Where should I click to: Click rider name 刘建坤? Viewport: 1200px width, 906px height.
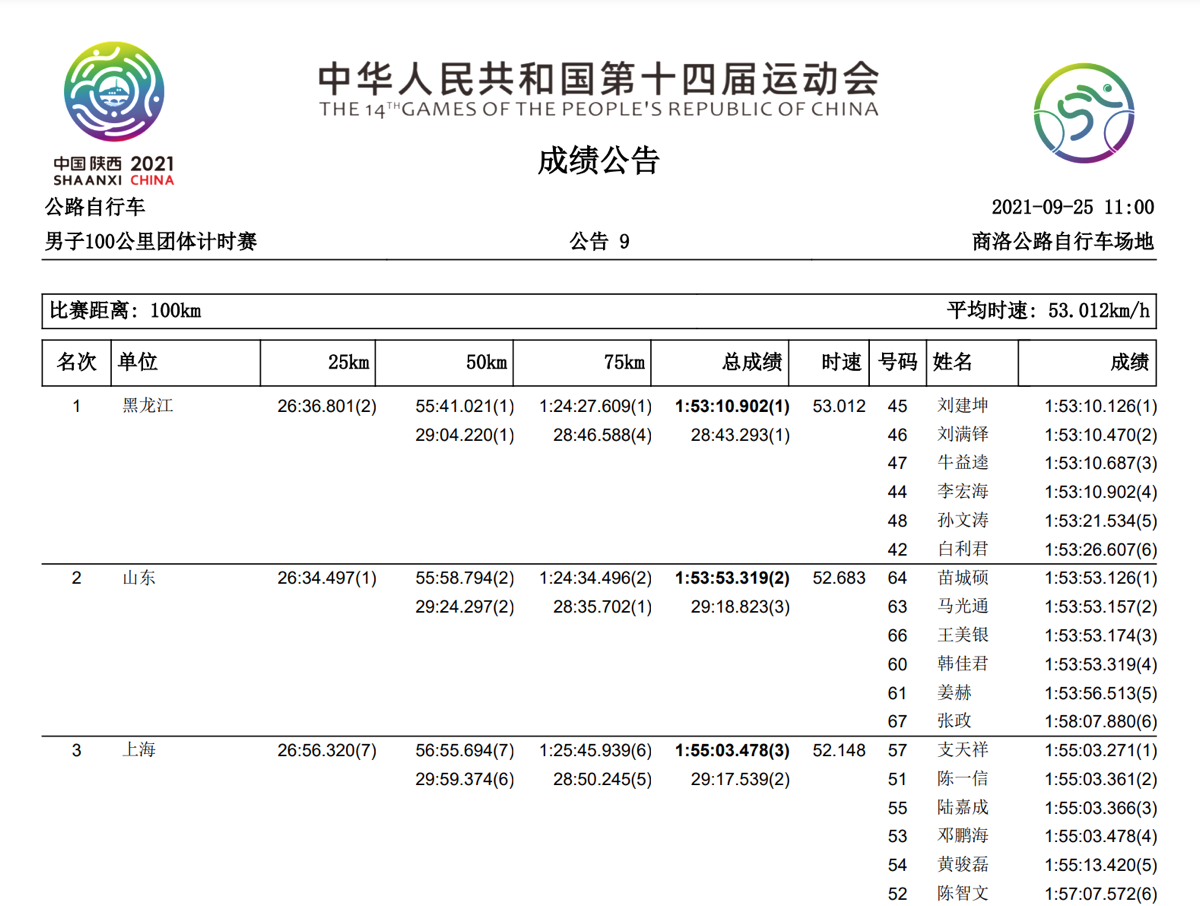coord(964,406)
